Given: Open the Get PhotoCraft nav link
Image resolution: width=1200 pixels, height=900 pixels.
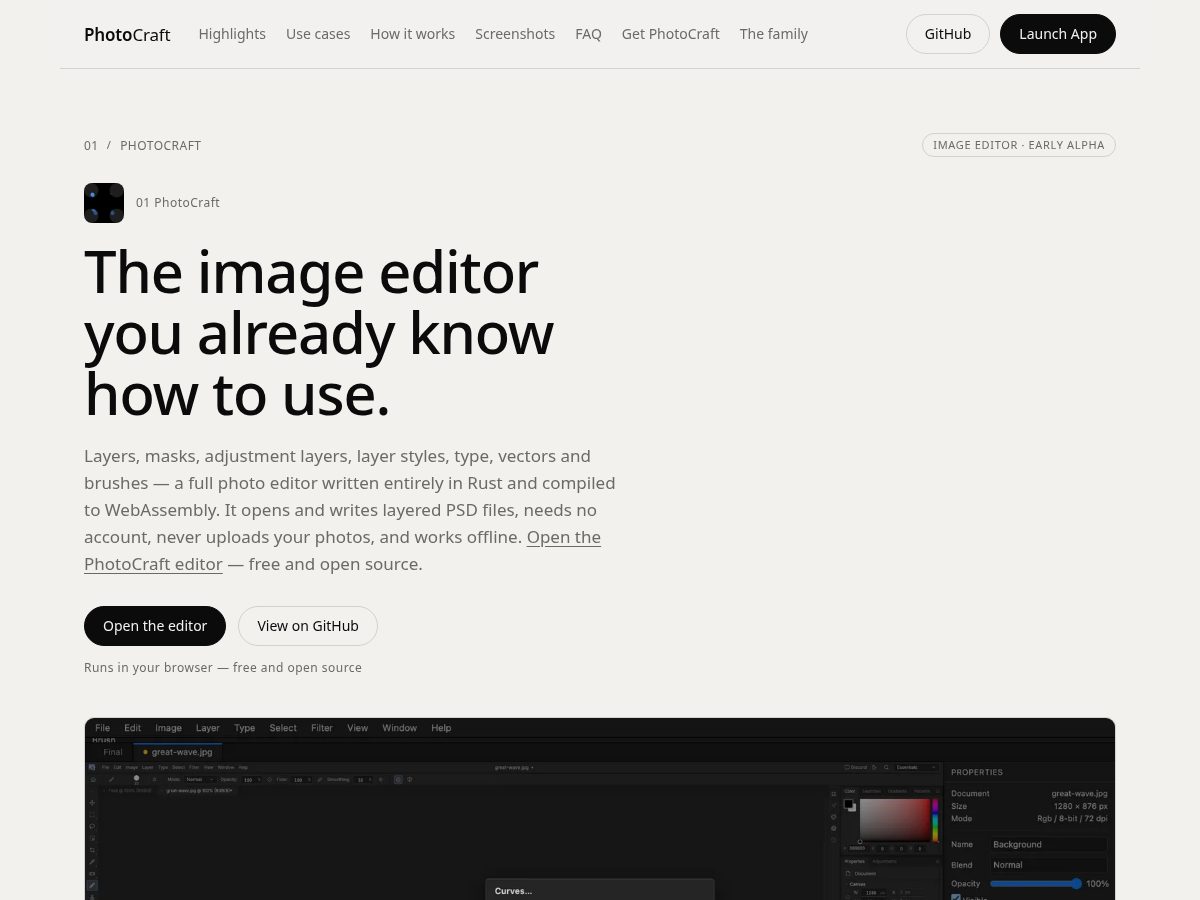Looking at the screenshot, I should point(670,34).
